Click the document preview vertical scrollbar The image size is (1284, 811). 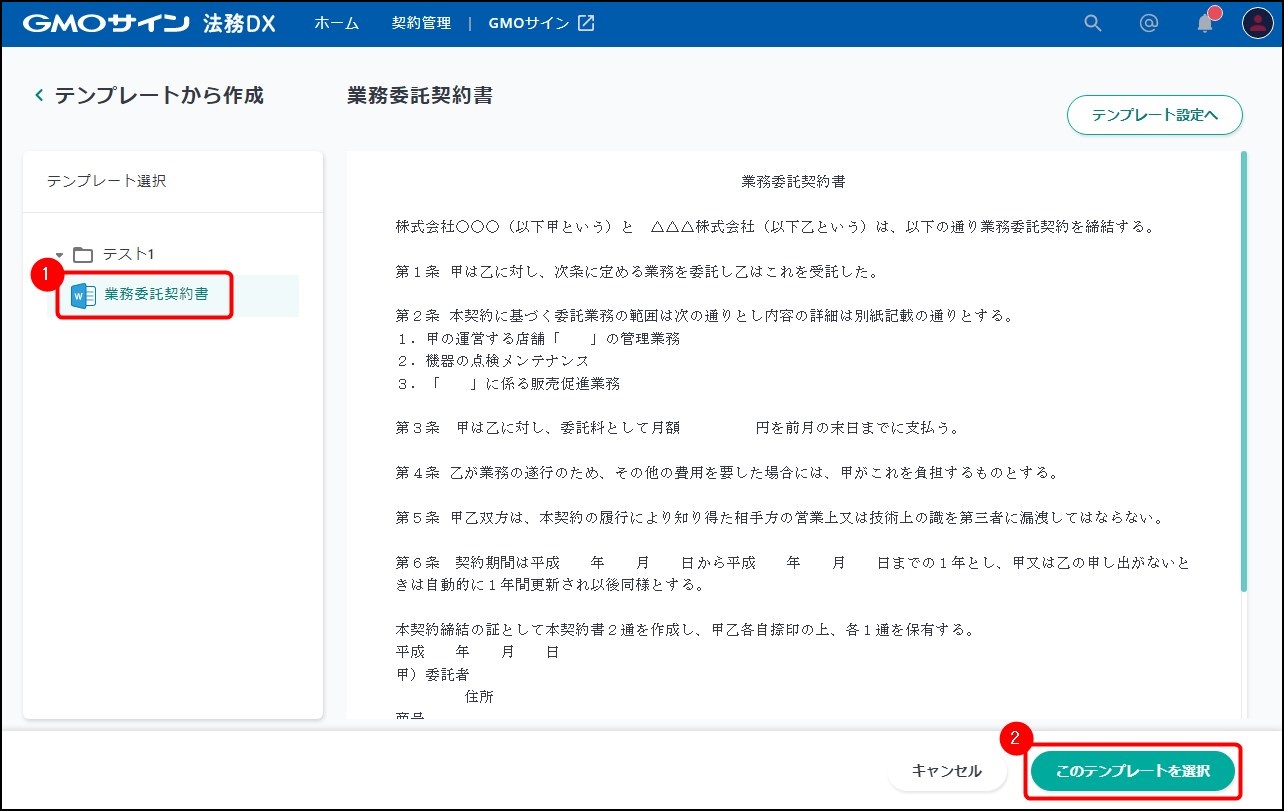click(1243, 370)
